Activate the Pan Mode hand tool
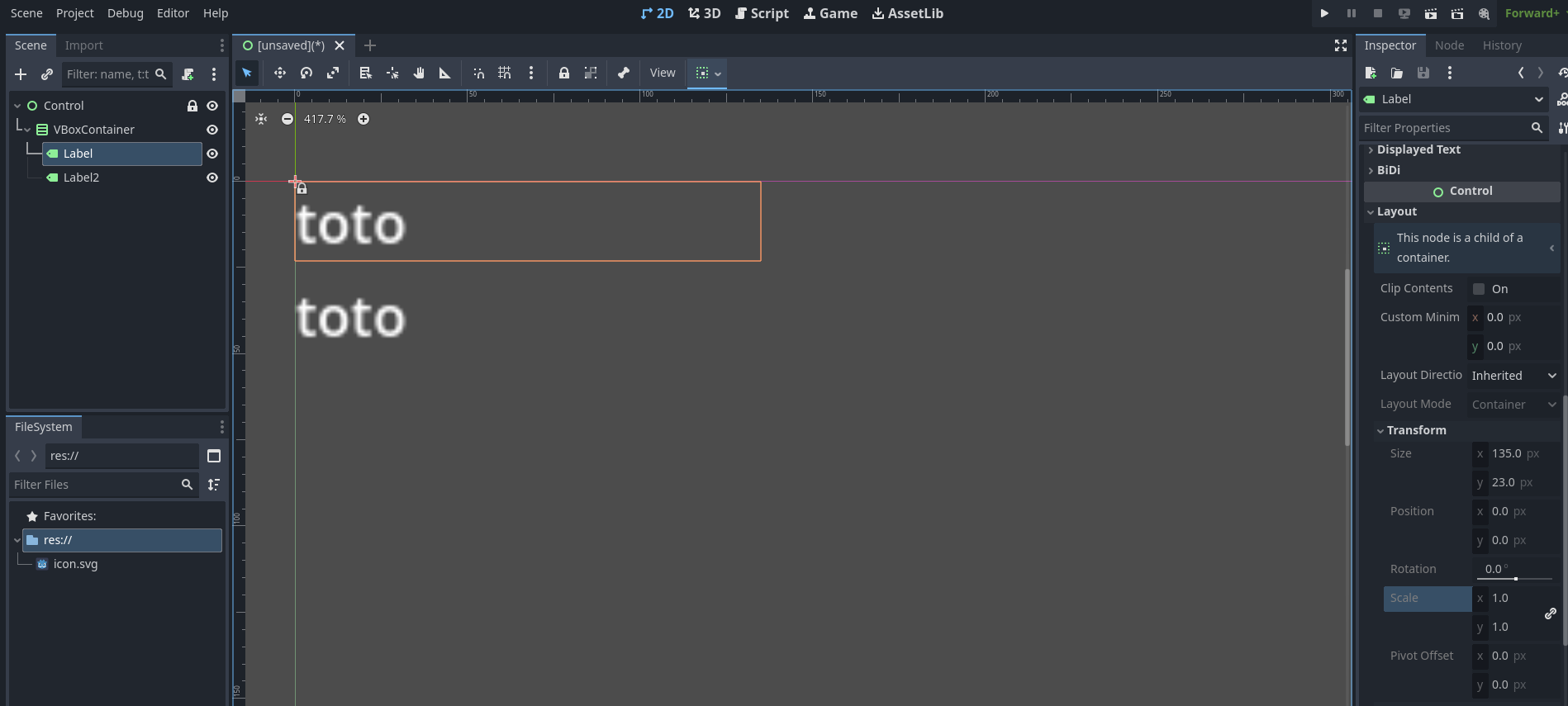 (x=419, y=73)
